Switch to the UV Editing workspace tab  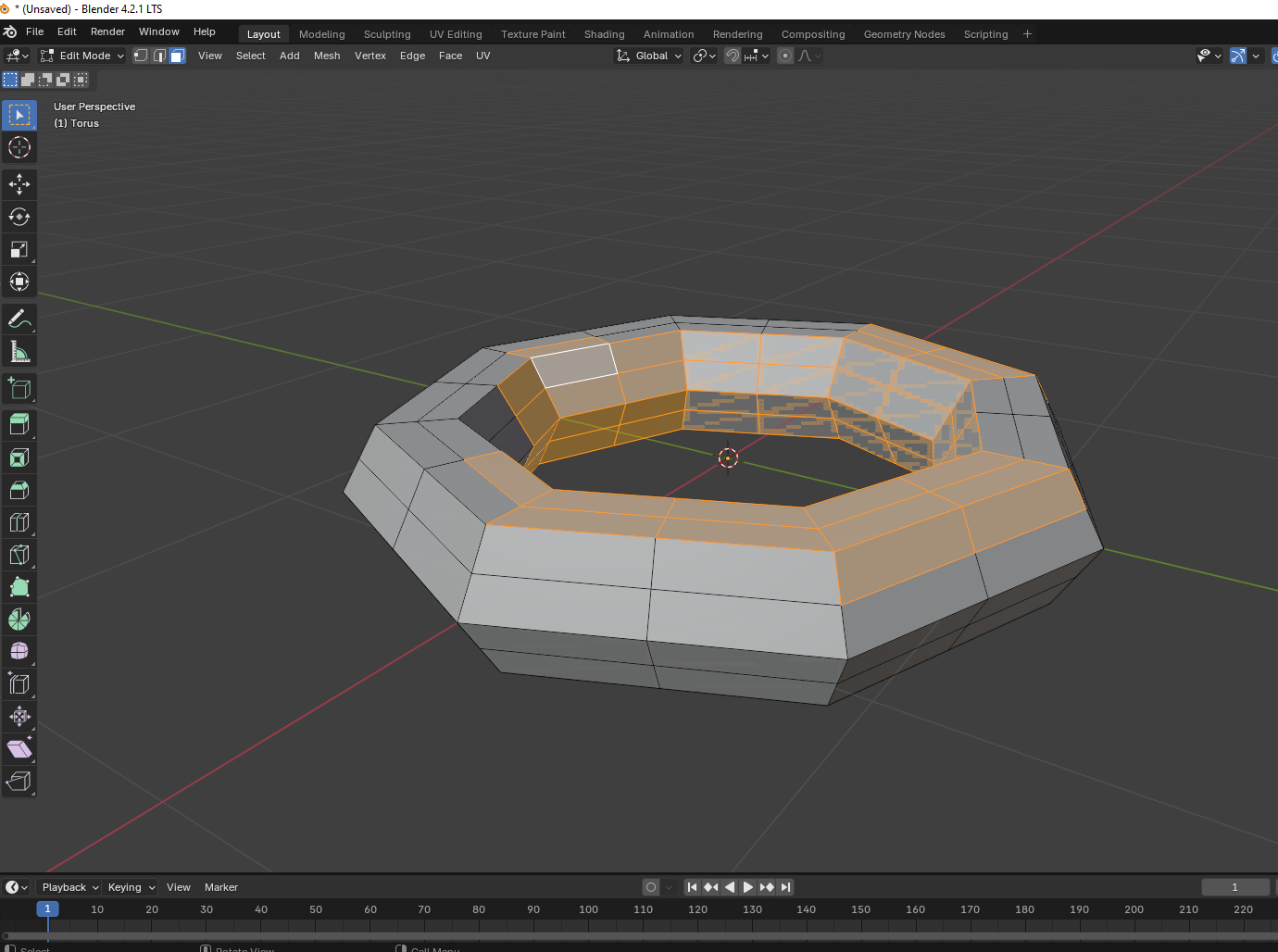pyautogui.click(x=456, y=34)
